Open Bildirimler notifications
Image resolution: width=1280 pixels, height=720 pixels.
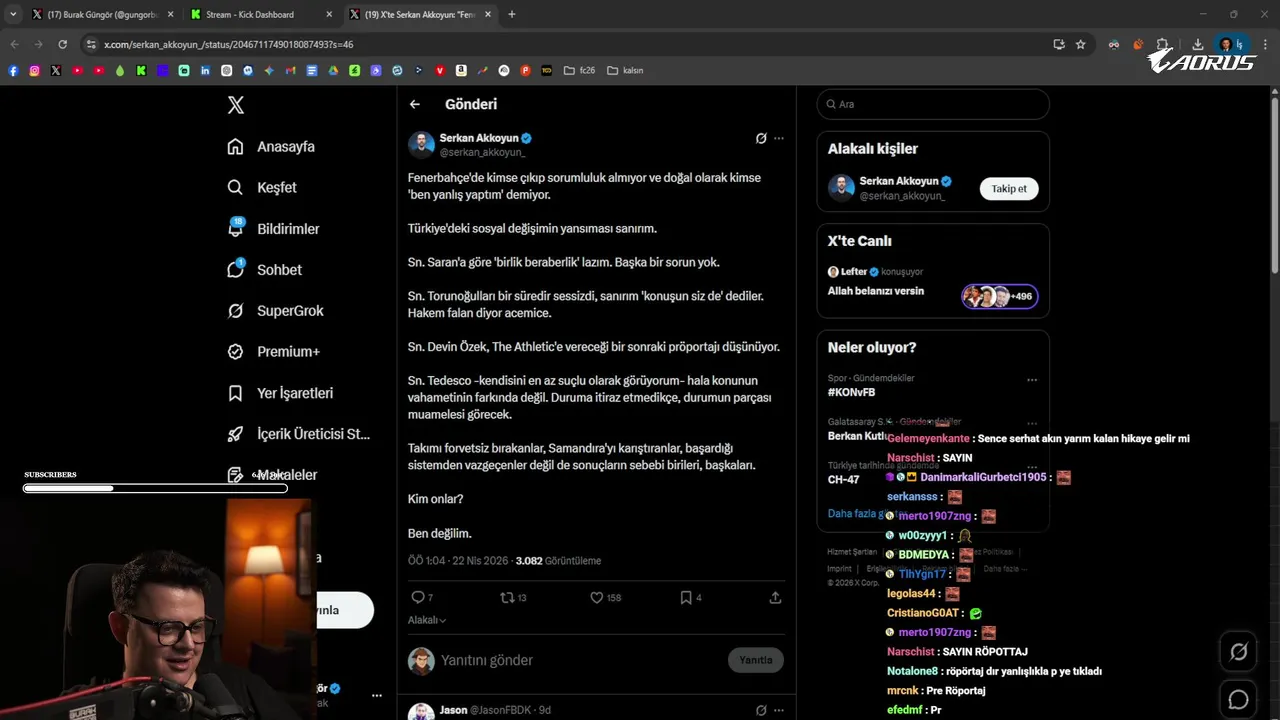coord(274,229)
